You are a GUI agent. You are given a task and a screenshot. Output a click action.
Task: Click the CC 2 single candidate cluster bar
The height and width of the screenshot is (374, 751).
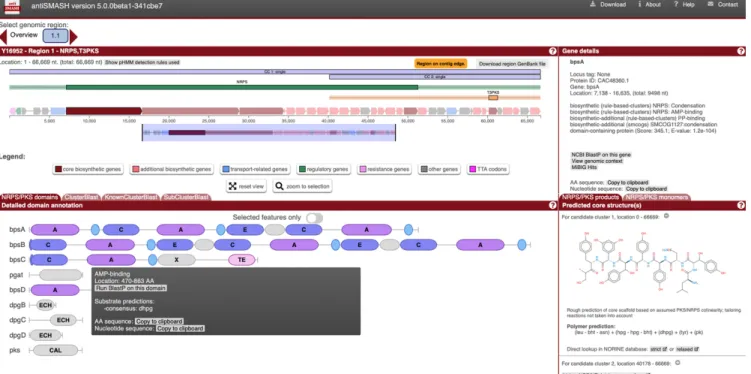pos(435,77)
